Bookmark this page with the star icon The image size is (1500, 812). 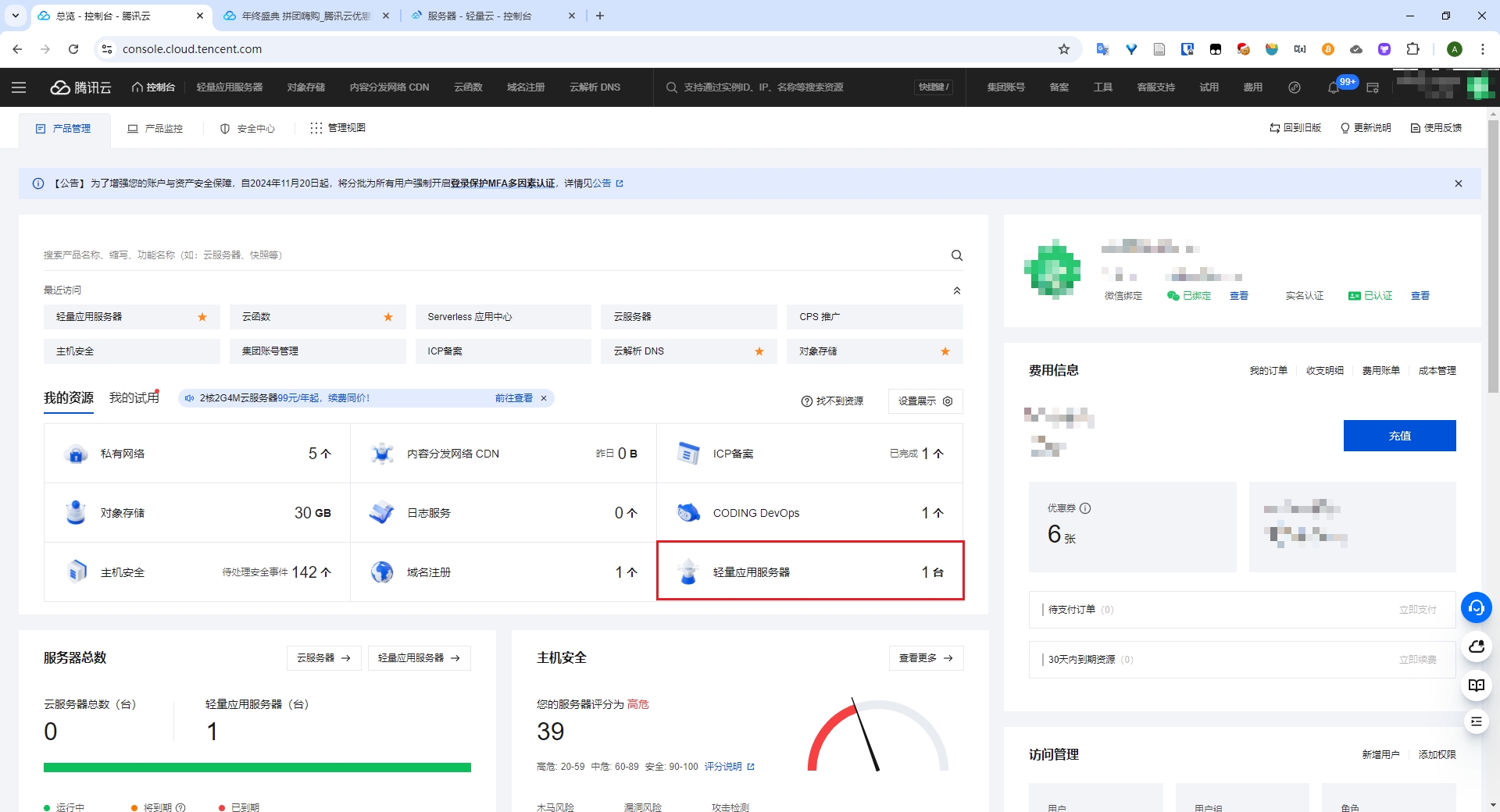[x=1064, y=49]
